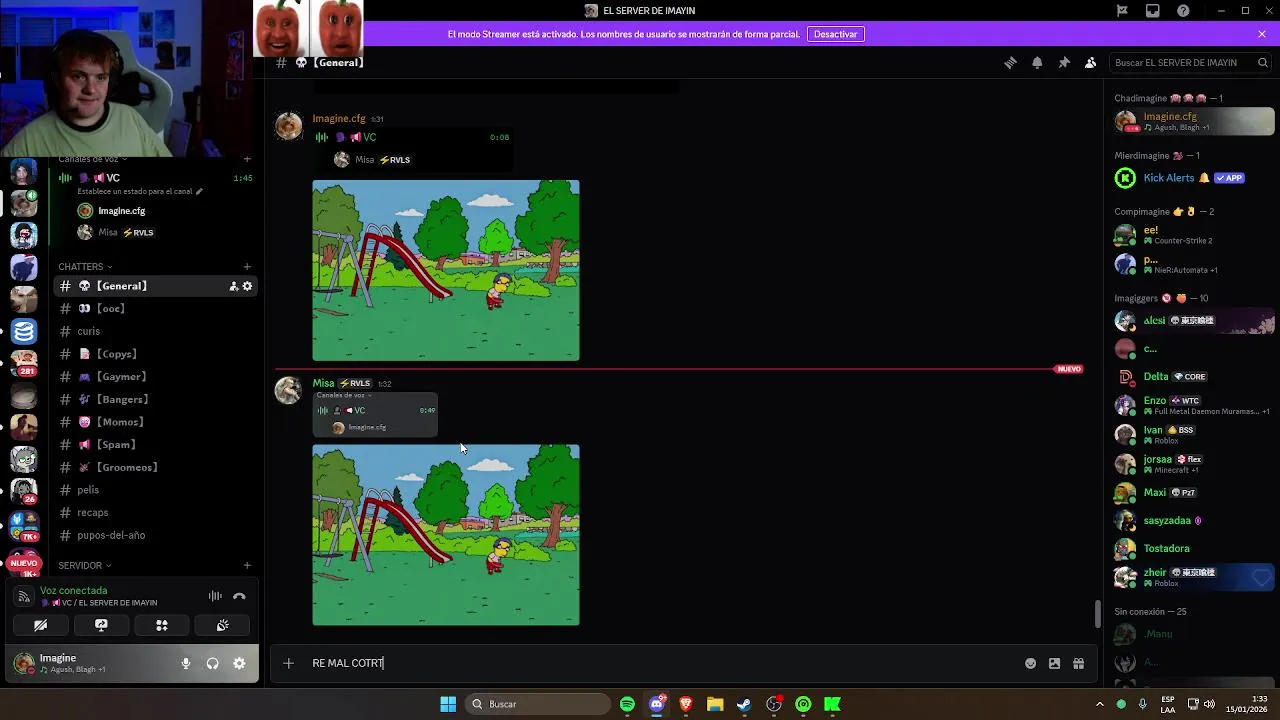This screenshot has width=1280, height=720.
Task: Focus the message input containing RE MAL COTRT
Action: coord(660,663)
